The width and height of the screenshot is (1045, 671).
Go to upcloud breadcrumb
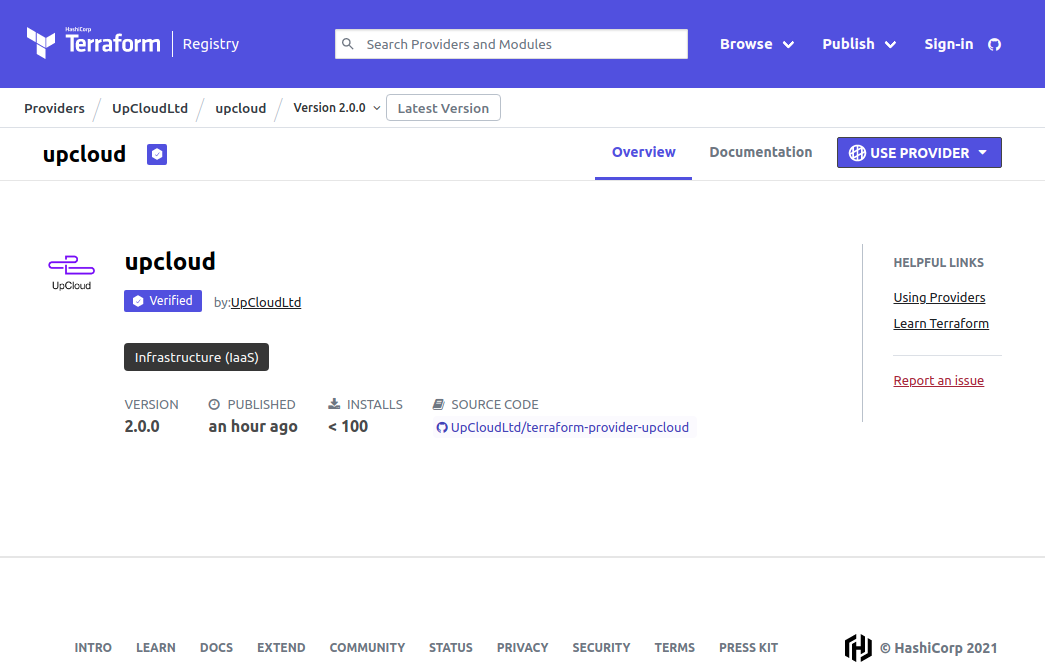[241, 109]
